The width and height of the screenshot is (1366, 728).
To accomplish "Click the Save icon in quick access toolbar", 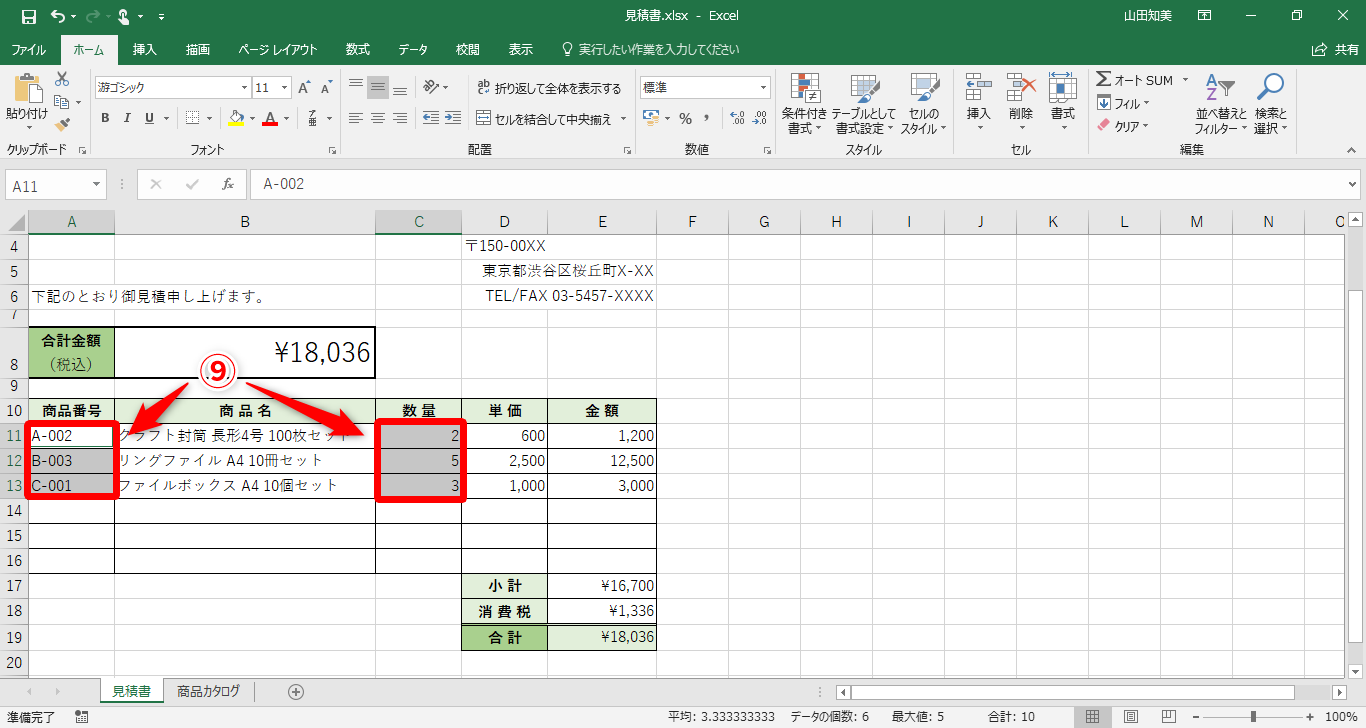I will coord(28,16).
